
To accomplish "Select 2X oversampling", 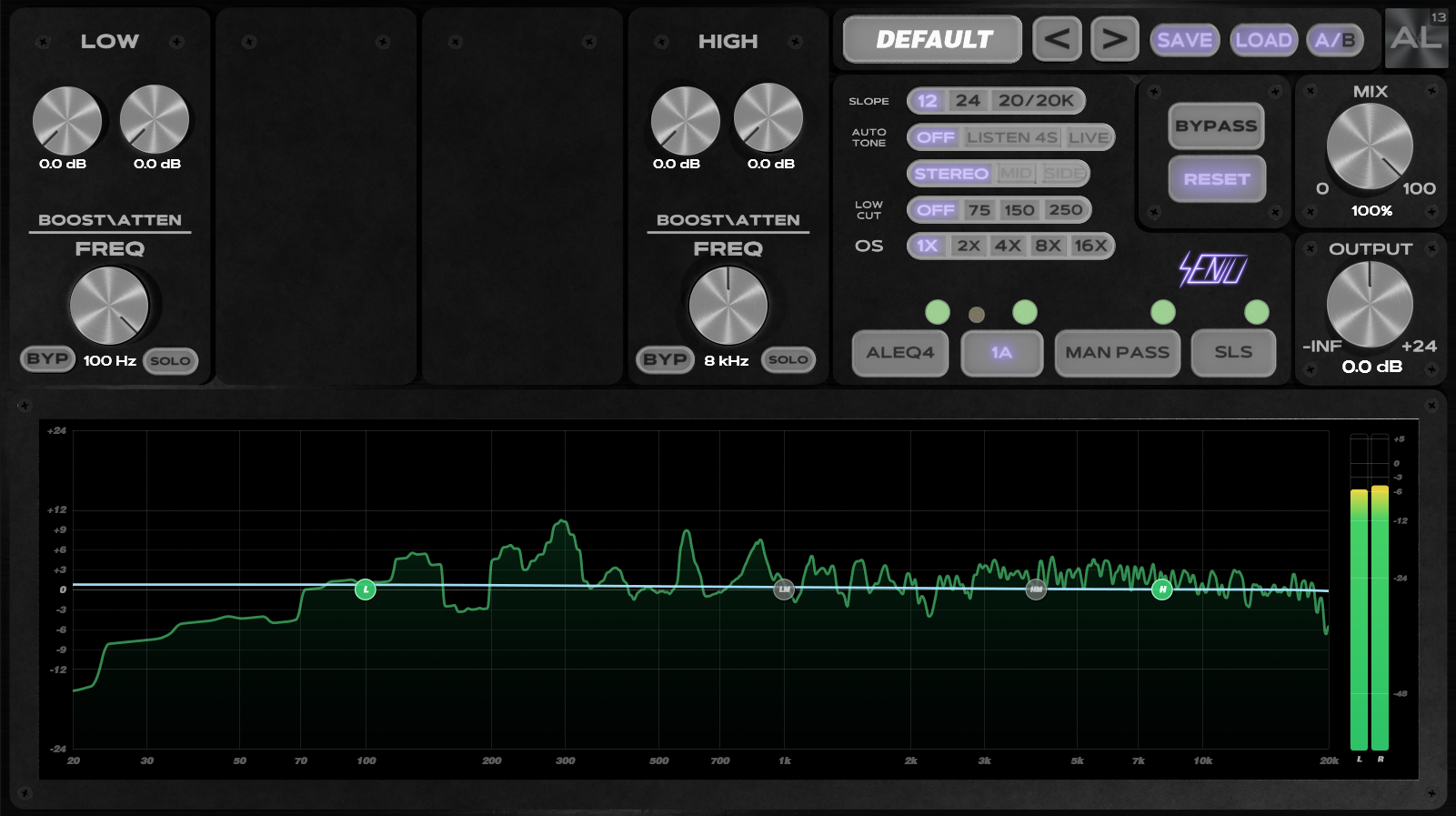I will 969,246.
